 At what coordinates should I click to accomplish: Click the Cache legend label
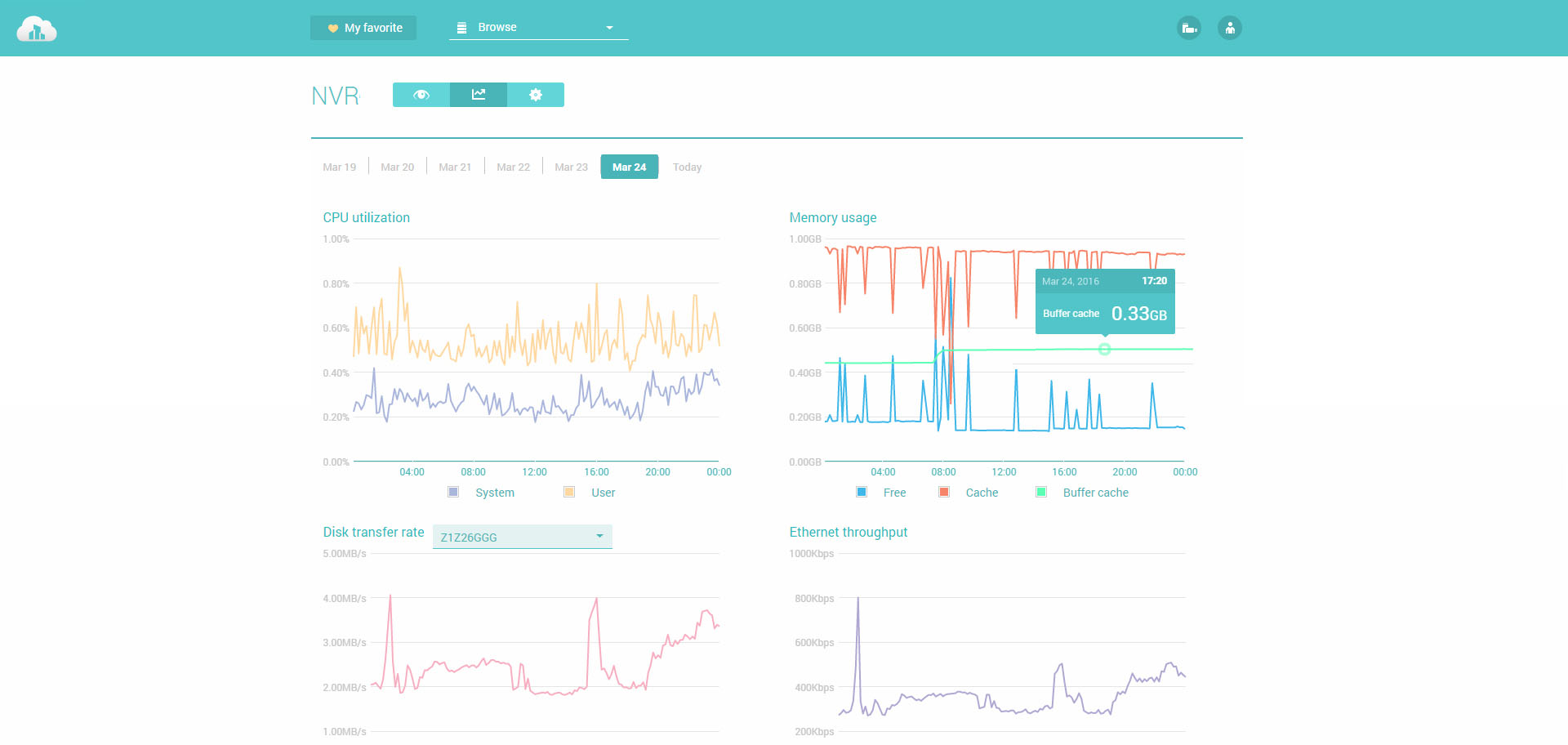(x=982, y=493)
